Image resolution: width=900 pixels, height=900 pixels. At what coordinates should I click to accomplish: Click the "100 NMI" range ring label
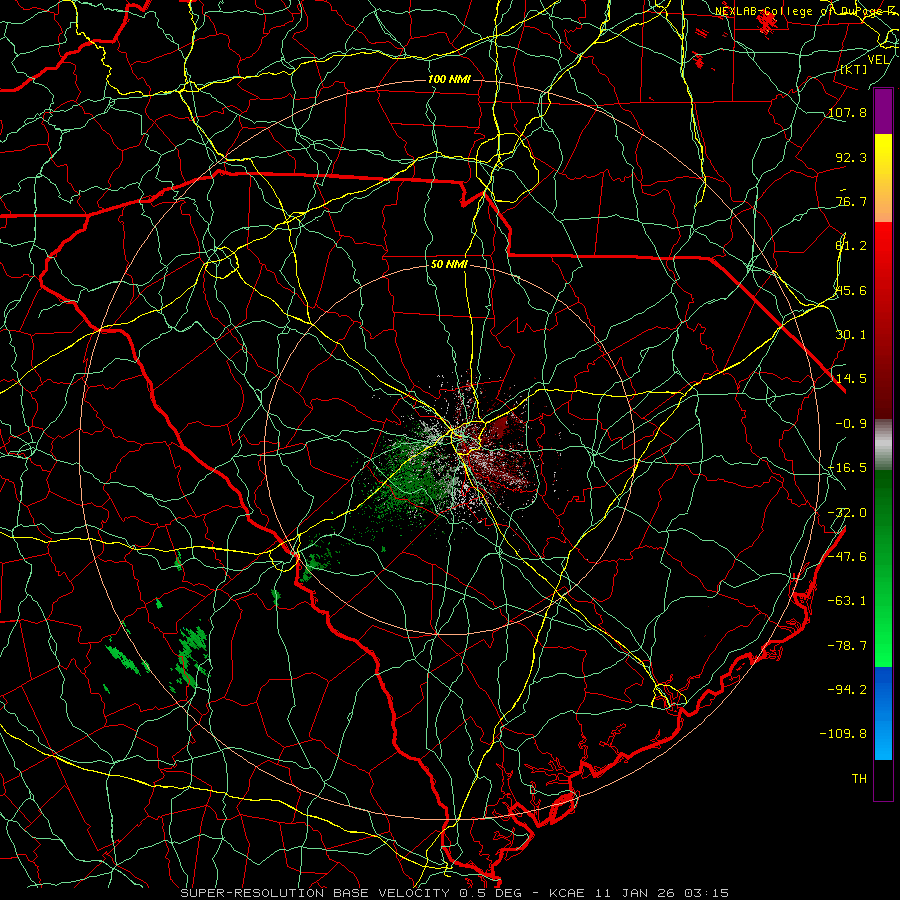[449, 79]
